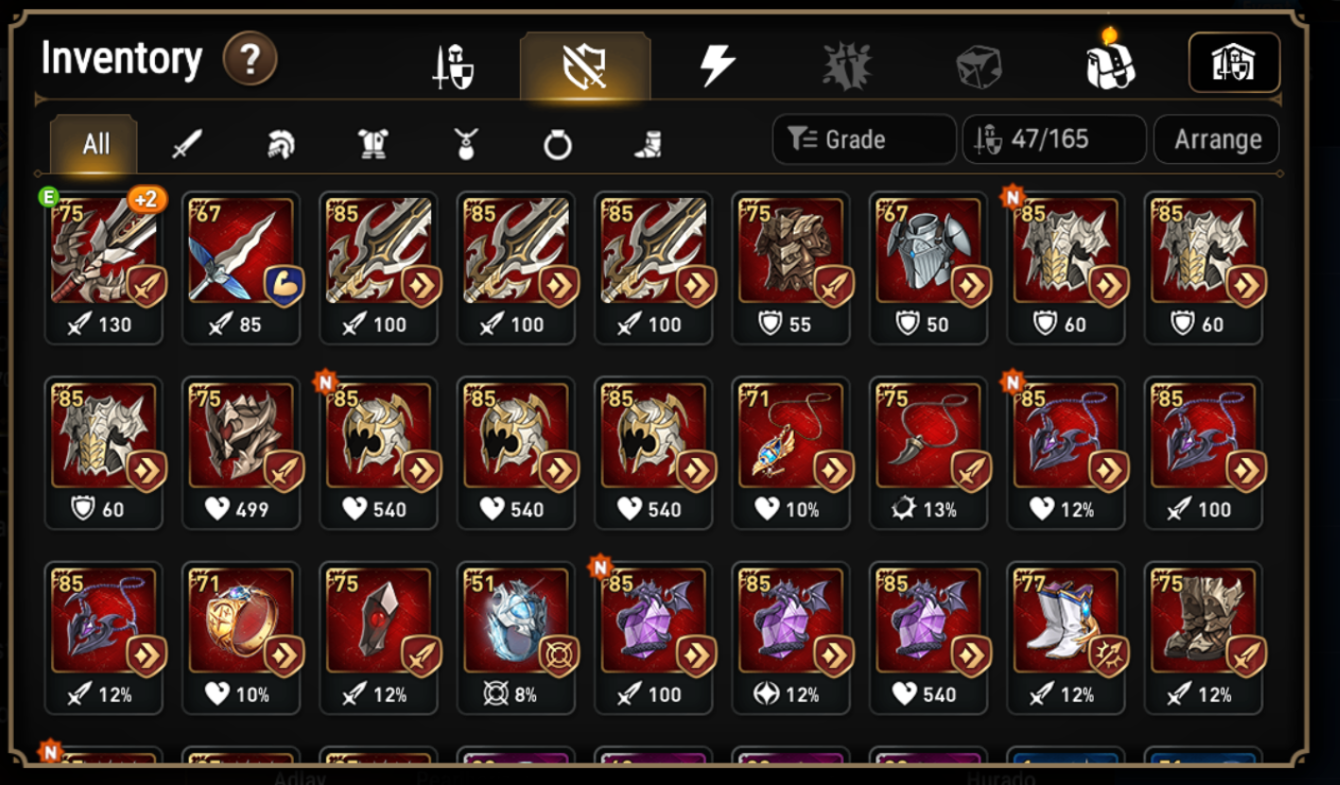
Task: Filter items by boots icon
Action: pyautogui.click(x=649, y=145)
